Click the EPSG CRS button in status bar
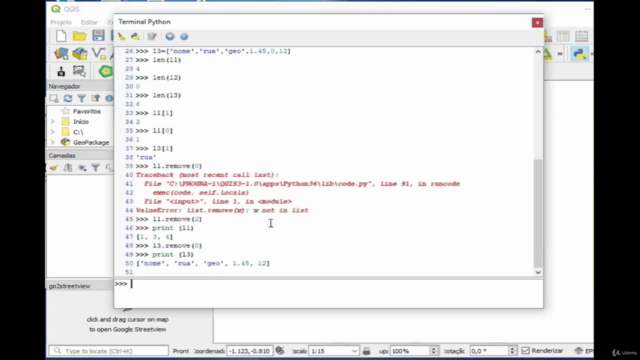640x360 pixels. click(x=584, y=351)
